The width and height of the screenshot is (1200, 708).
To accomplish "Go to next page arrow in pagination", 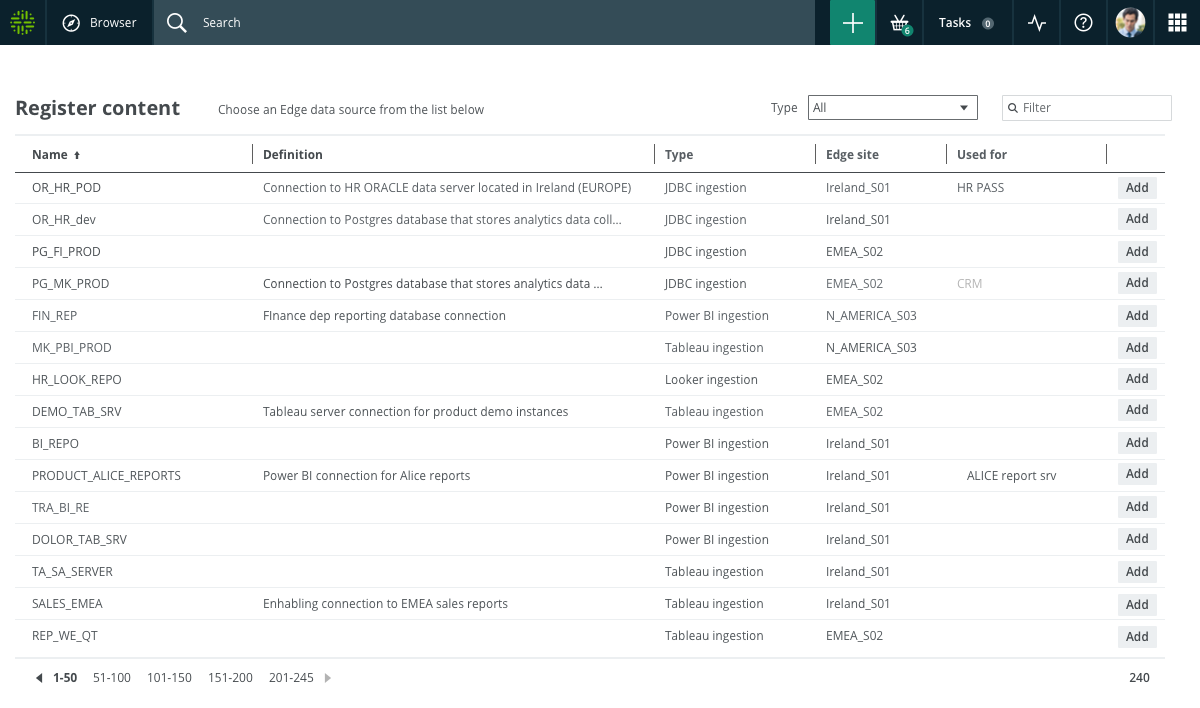I will click(327, 678).
